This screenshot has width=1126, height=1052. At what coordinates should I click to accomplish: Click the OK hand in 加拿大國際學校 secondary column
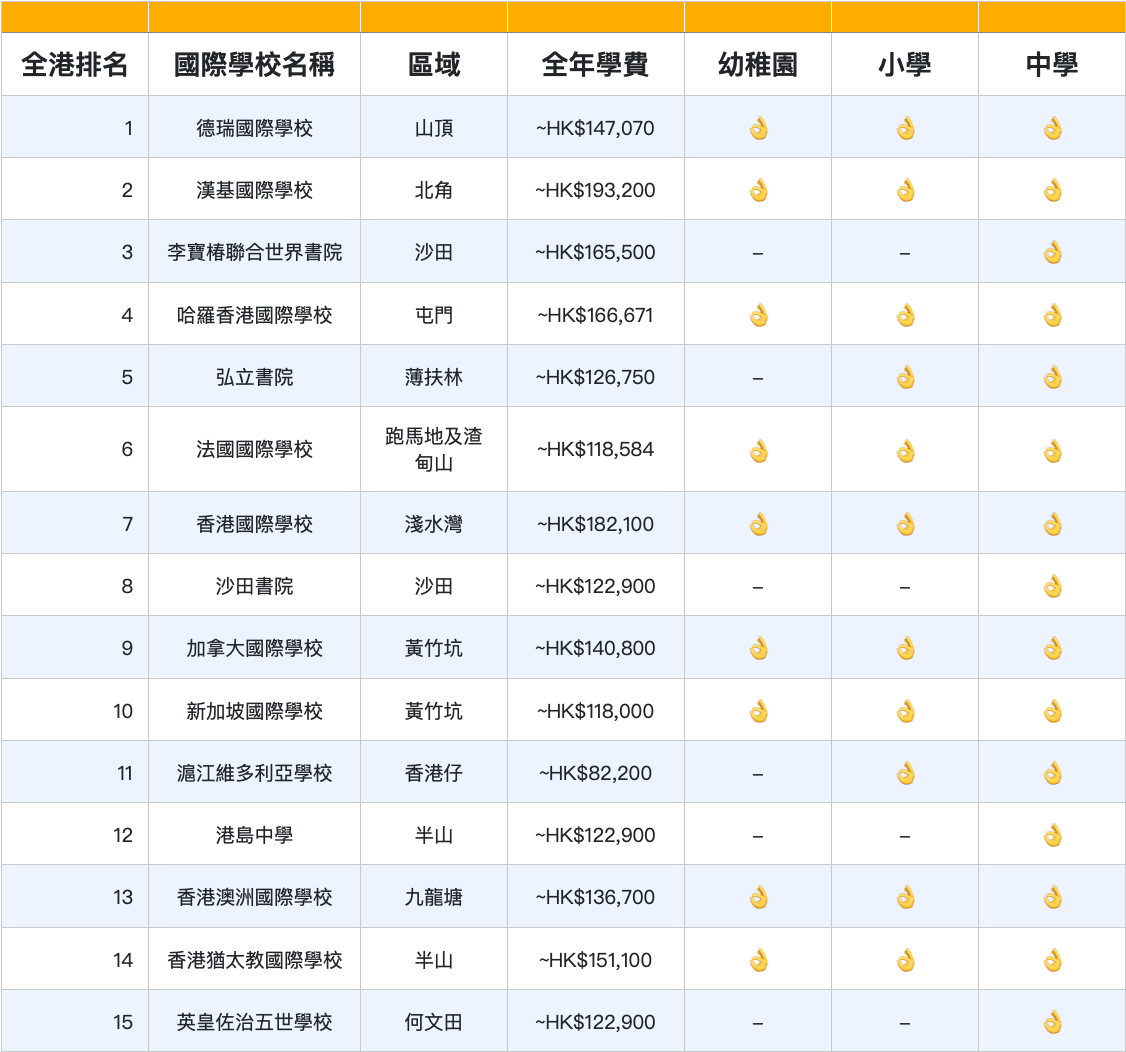coord(1053,649)
